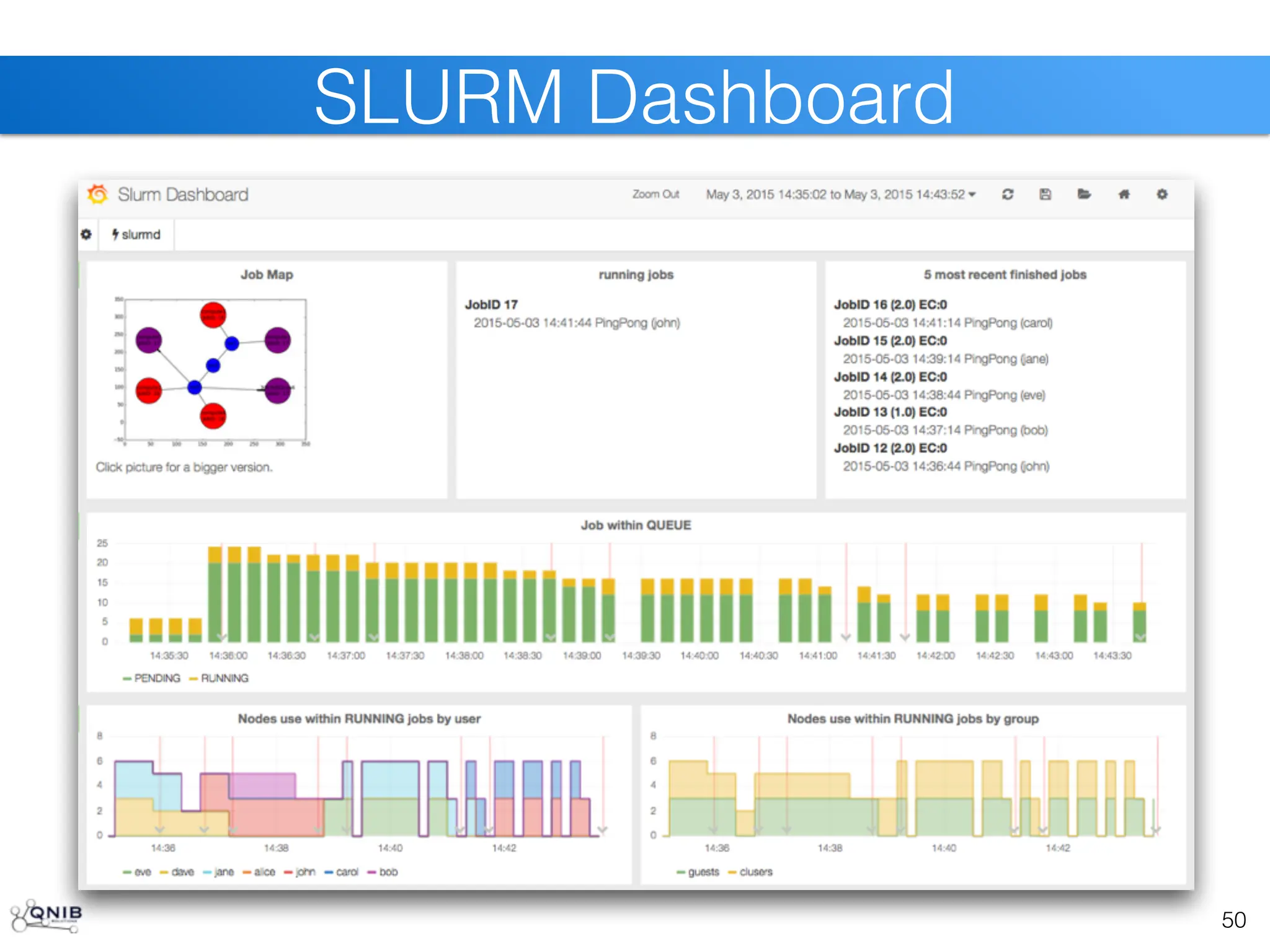Click the save dashboard floppy icon
1270x952 pixels.
tap(1046, 195)
